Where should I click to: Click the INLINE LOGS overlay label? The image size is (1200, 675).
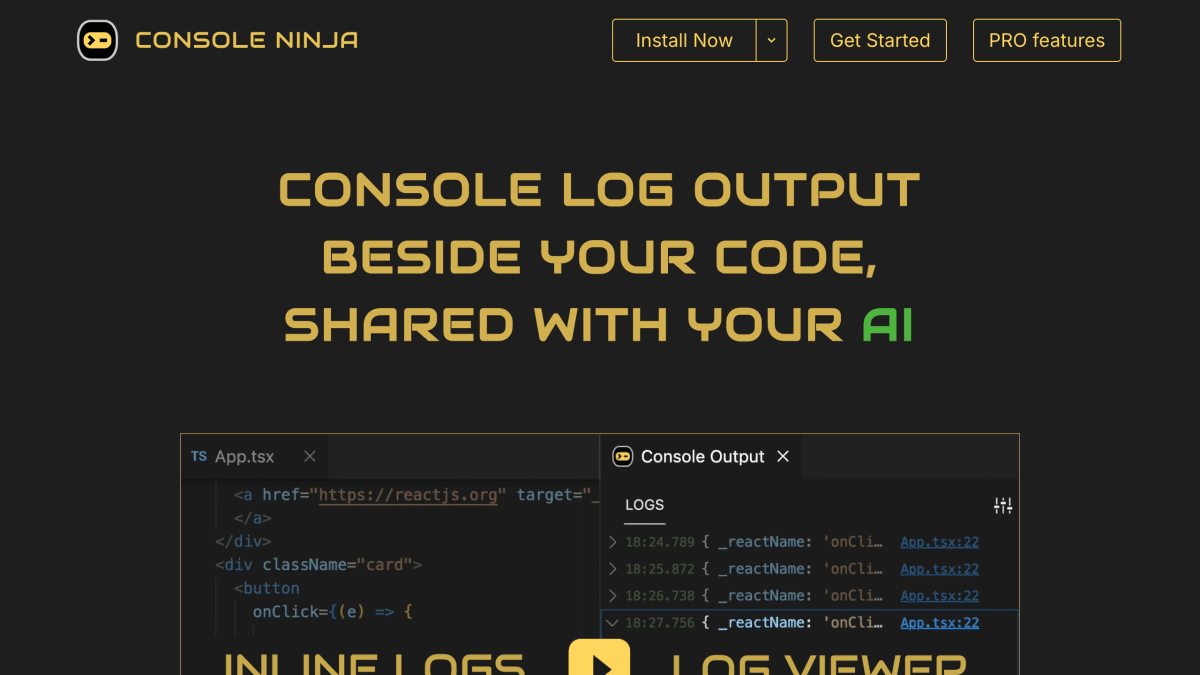pos(373,664)
